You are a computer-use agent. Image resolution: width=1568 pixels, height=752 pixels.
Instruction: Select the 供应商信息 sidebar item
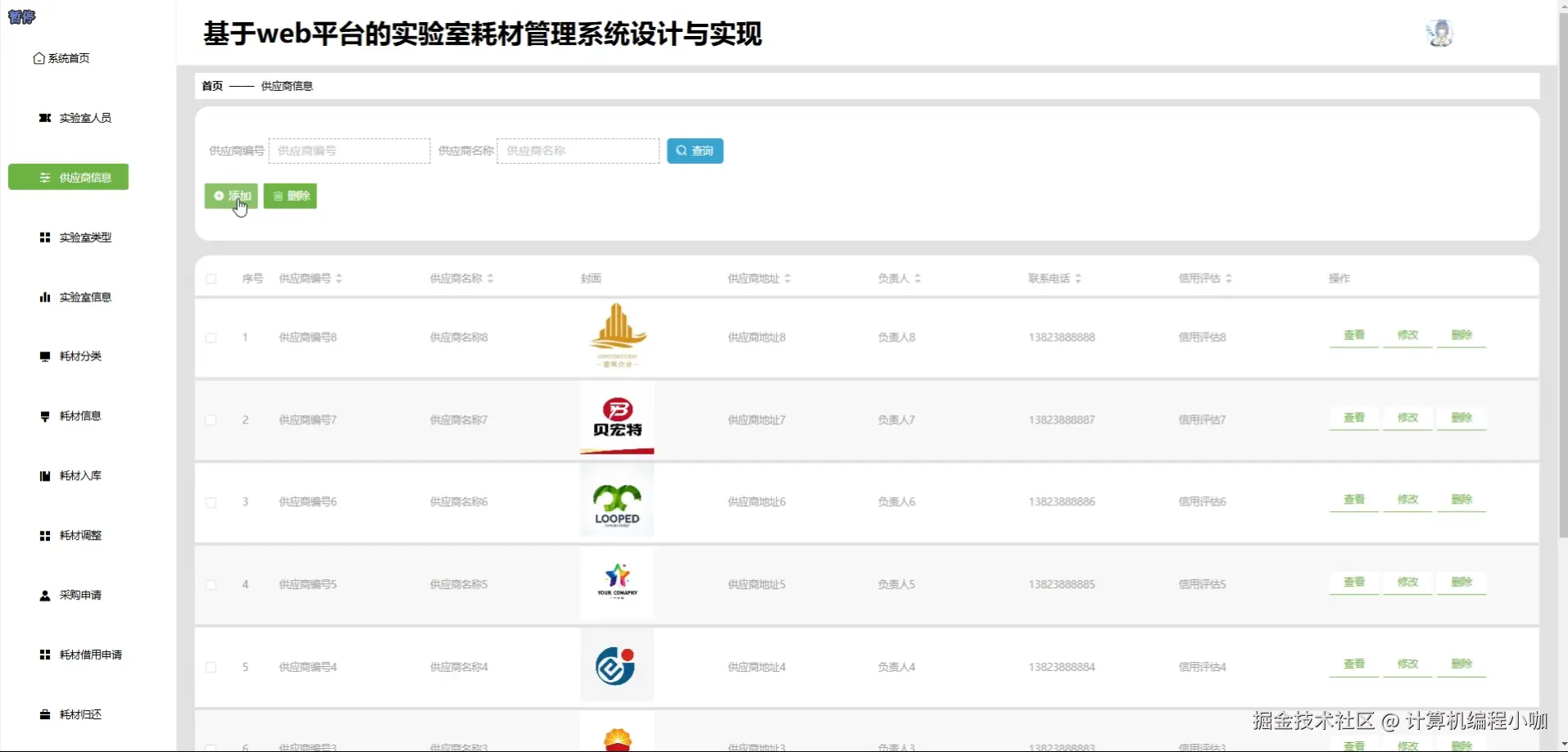[x=68, y=177]
